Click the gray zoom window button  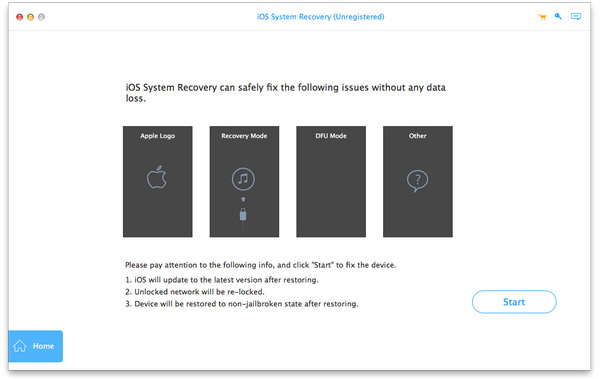click(x=41, y=17)
